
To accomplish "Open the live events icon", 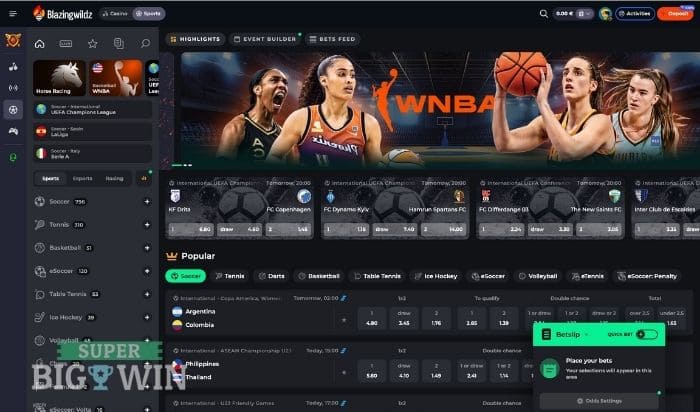I will point(66,43).
